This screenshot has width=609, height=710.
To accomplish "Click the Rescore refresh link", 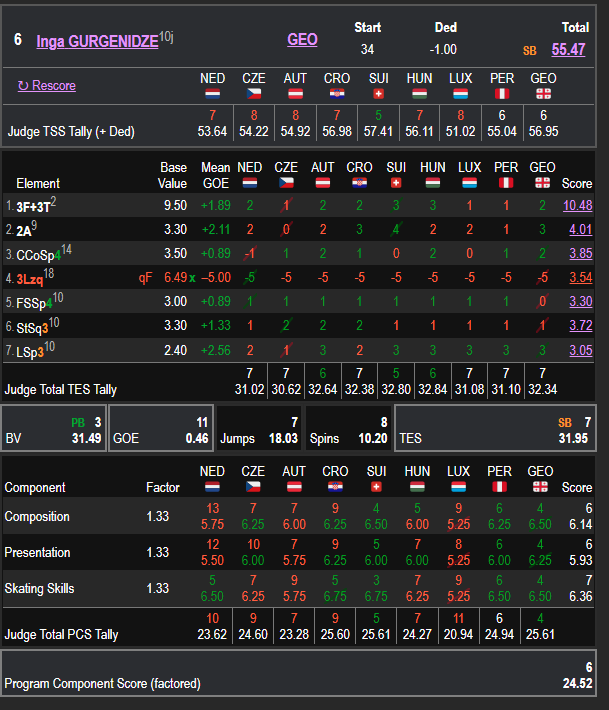I will click(47, 86).
